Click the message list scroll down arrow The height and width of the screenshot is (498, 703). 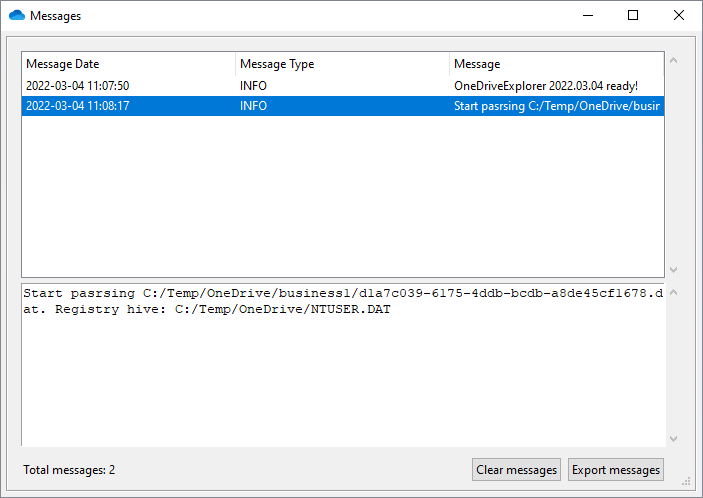[673, 270]
